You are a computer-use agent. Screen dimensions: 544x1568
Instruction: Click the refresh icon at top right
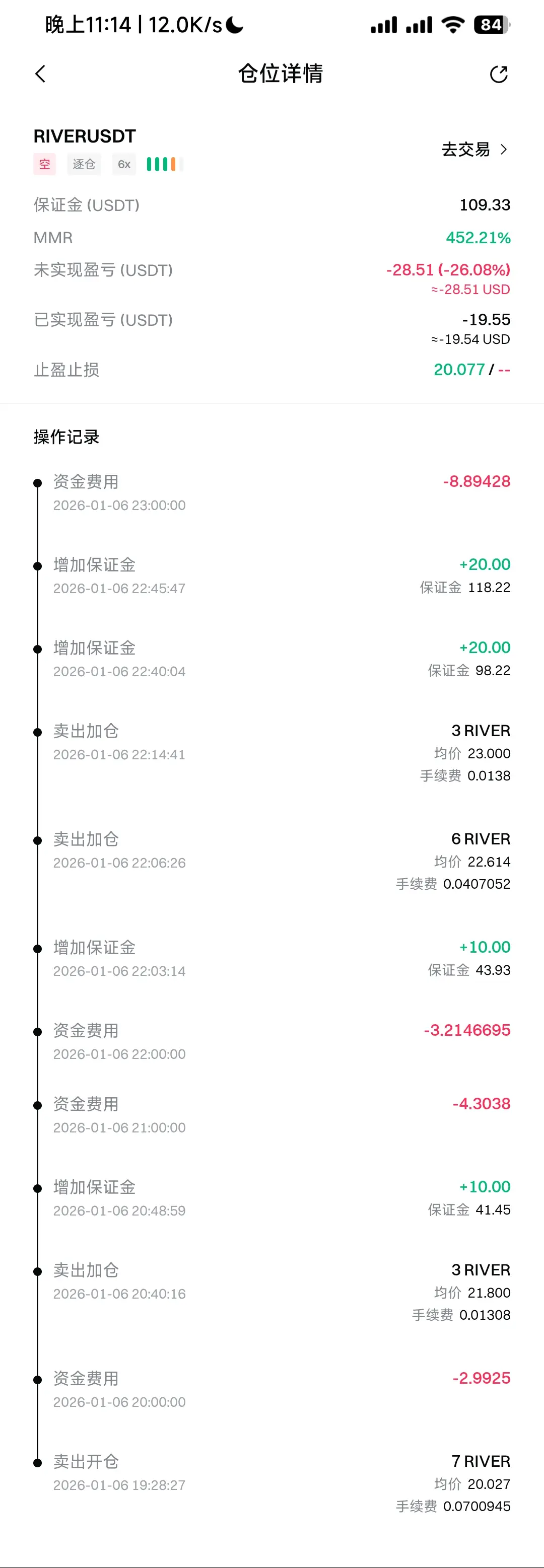coord(499,74)
